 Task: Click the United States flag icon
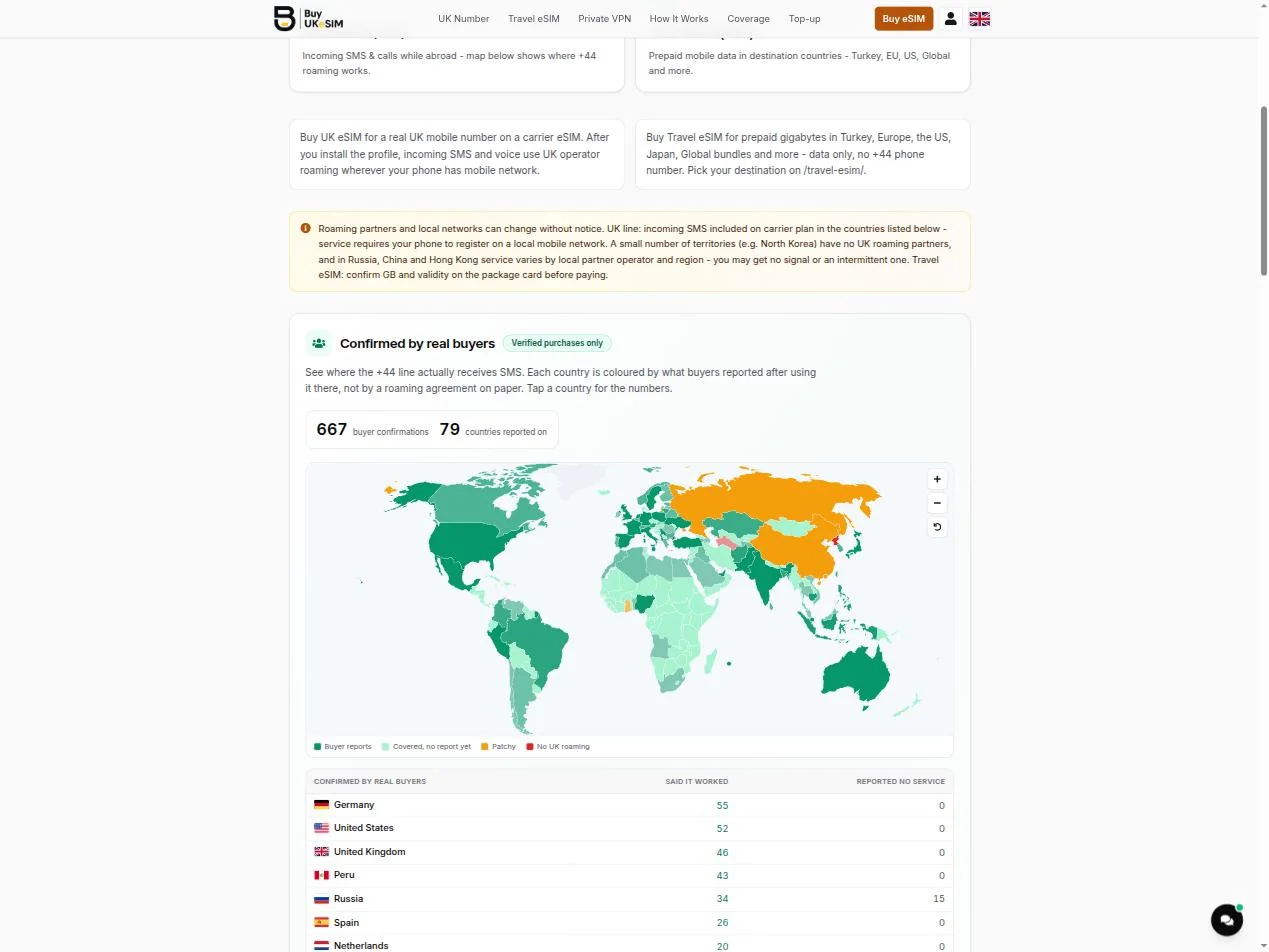click(x=321, y=828)
